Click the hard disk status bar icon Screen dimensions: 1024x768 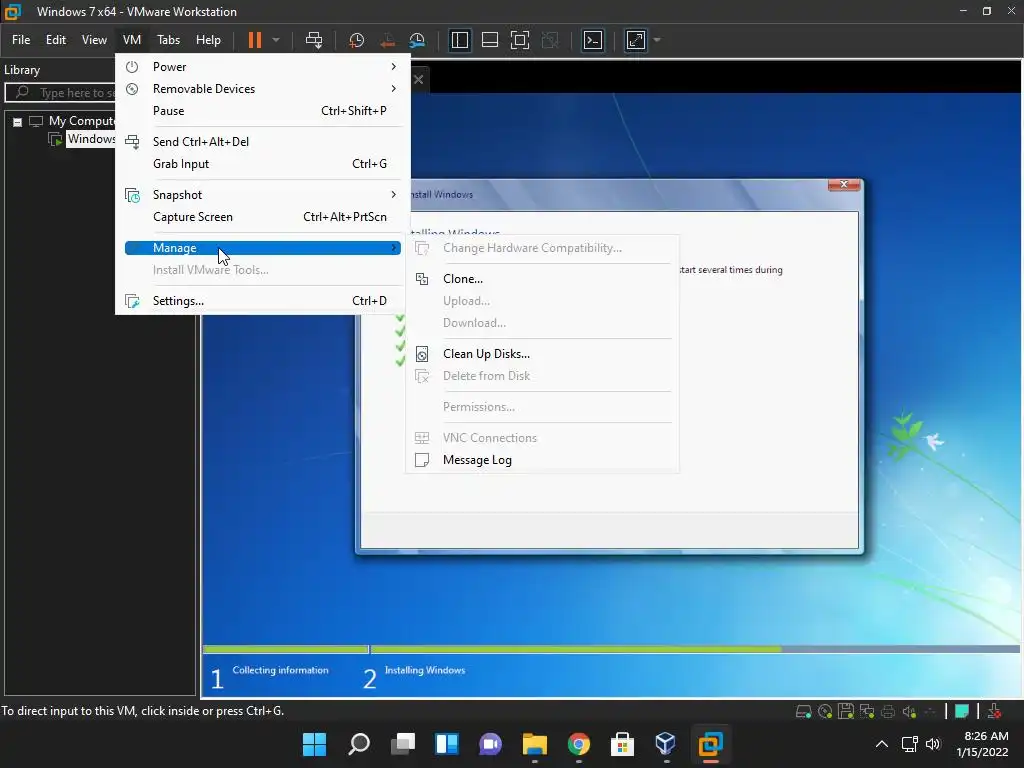[804, 711]
